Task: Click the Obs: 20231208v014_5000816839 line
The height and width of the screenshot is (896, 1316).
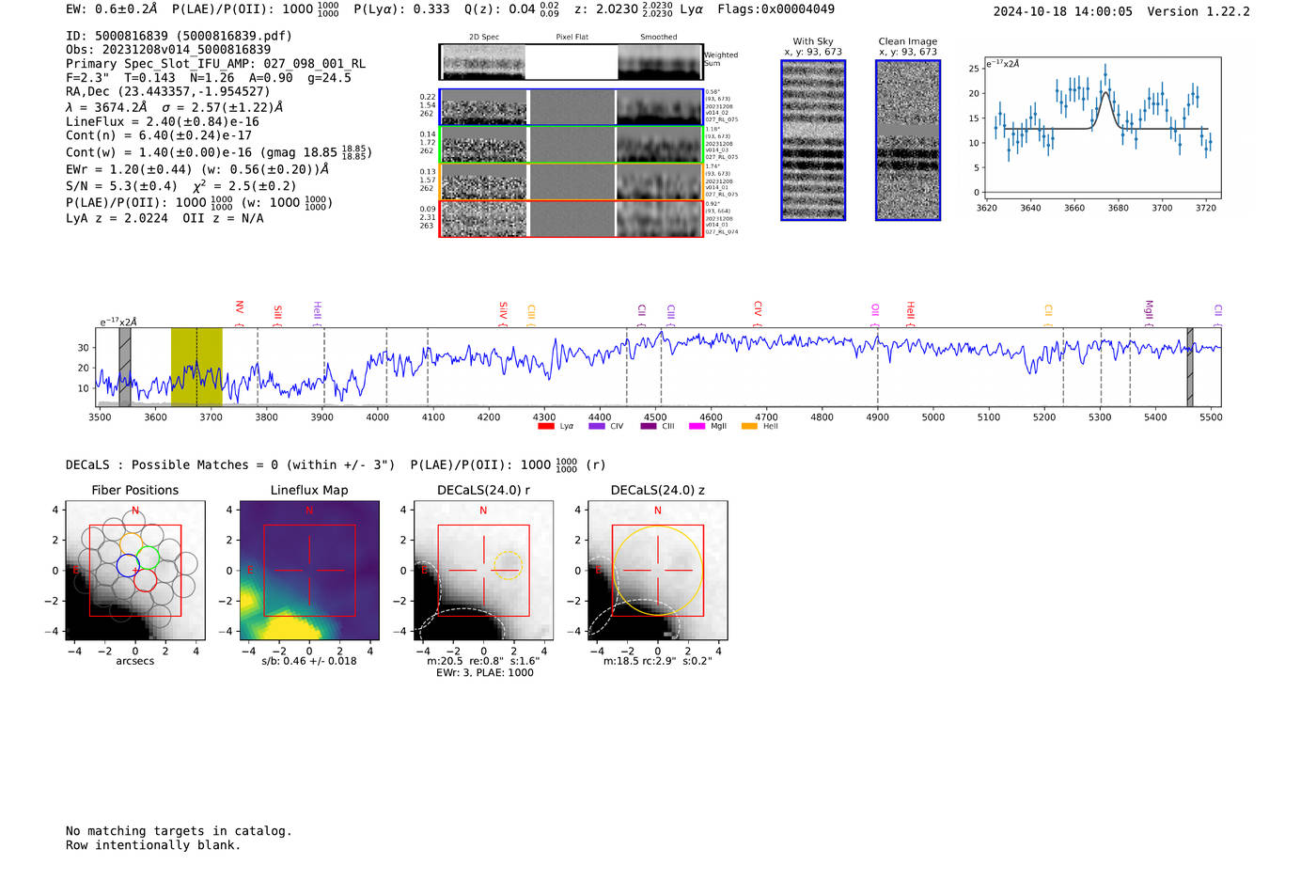Action: pyautogui.click(x=168, y=50)
